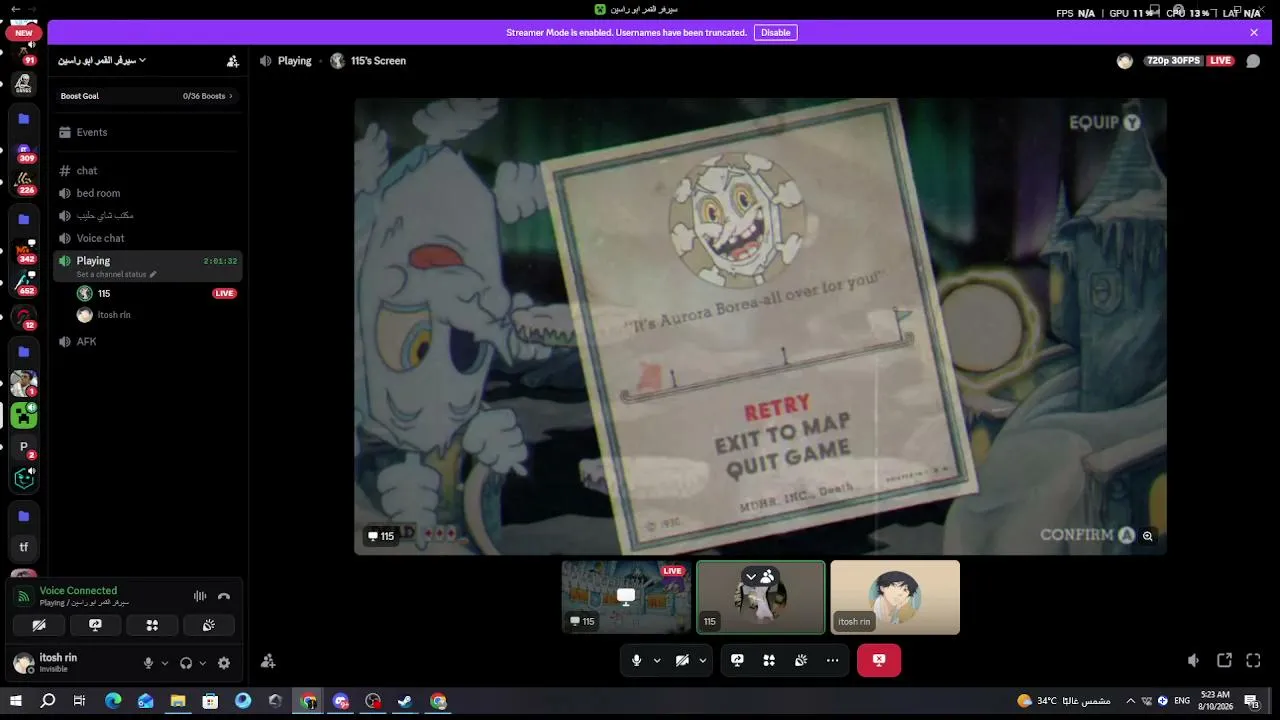Open Microsoft Edge from the taskbar
The image size is (1280, 720).
point(113,701)
